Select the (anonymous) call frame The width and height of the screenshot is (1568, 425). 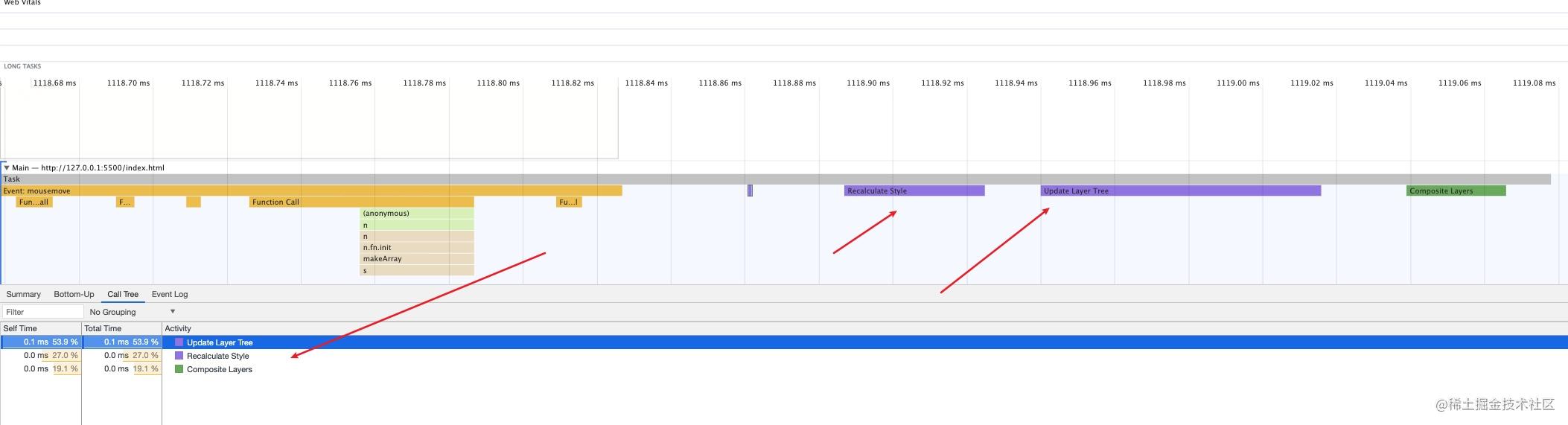pos(417,214)
